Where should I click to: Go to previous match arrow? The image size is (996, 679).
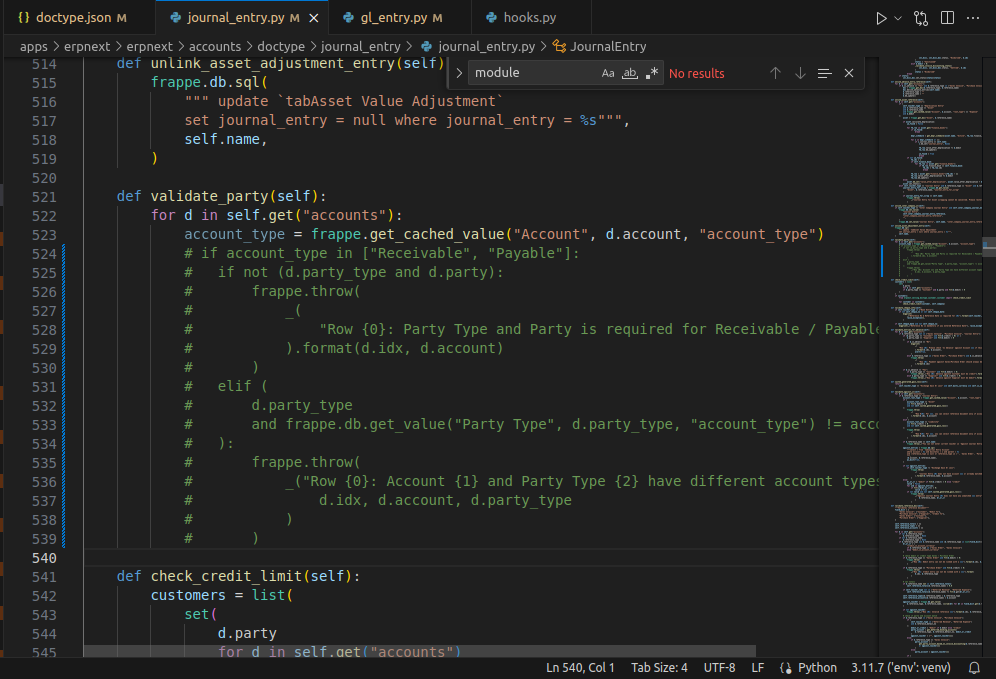tap(775, 73)
